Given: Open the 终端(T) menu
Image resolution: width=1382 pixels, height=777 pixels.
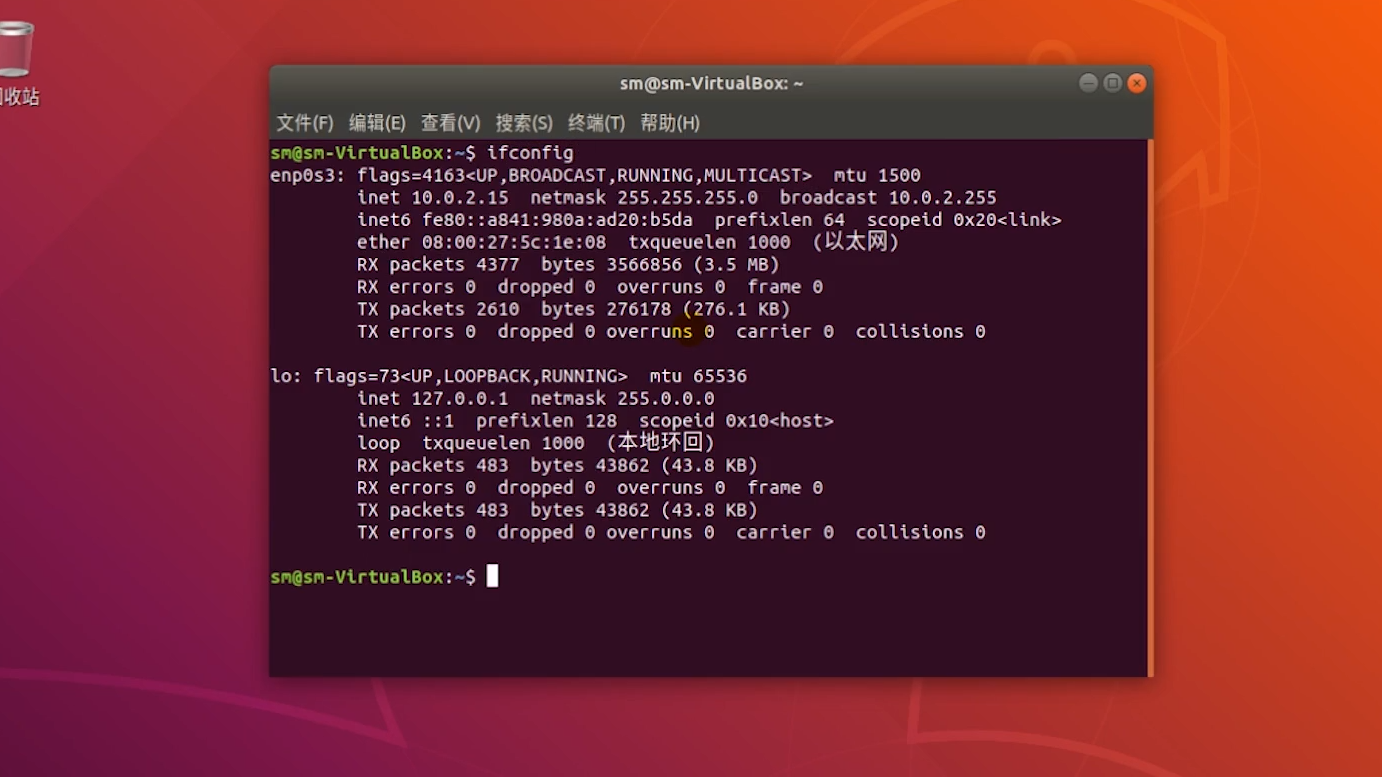Looking at the screenshot, I should [597, 123].
